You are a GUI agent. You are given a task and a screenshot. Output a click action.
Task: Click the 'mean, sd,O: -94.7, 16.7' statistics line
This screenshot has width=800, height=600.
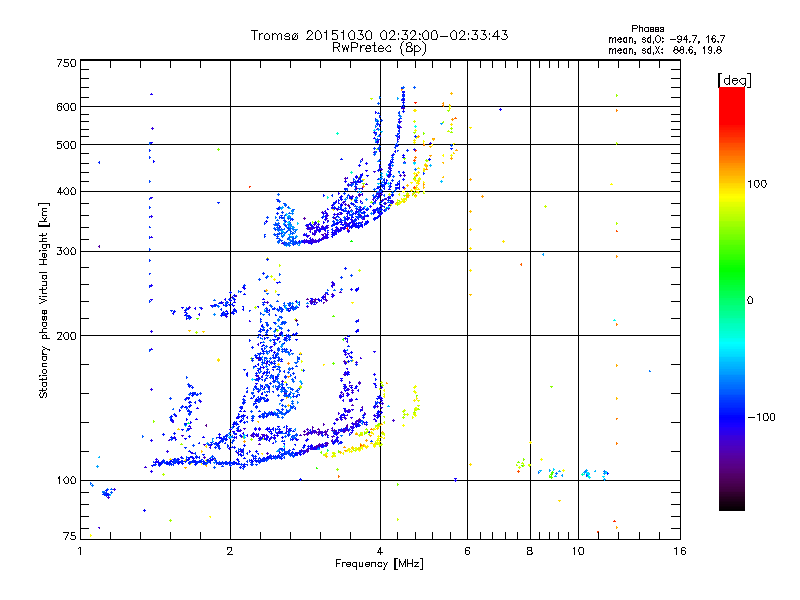[666, 39]
